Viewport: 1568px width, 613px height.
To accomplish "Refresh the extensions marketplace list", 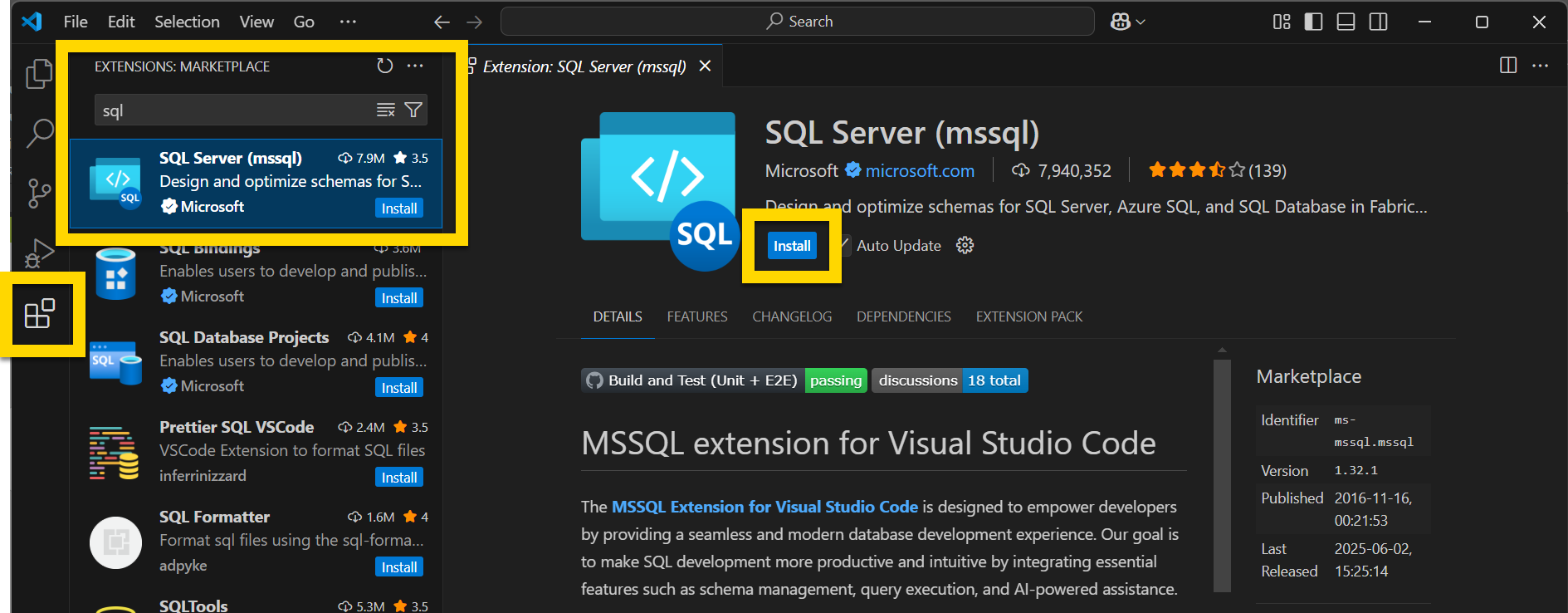I will point(384,66).
